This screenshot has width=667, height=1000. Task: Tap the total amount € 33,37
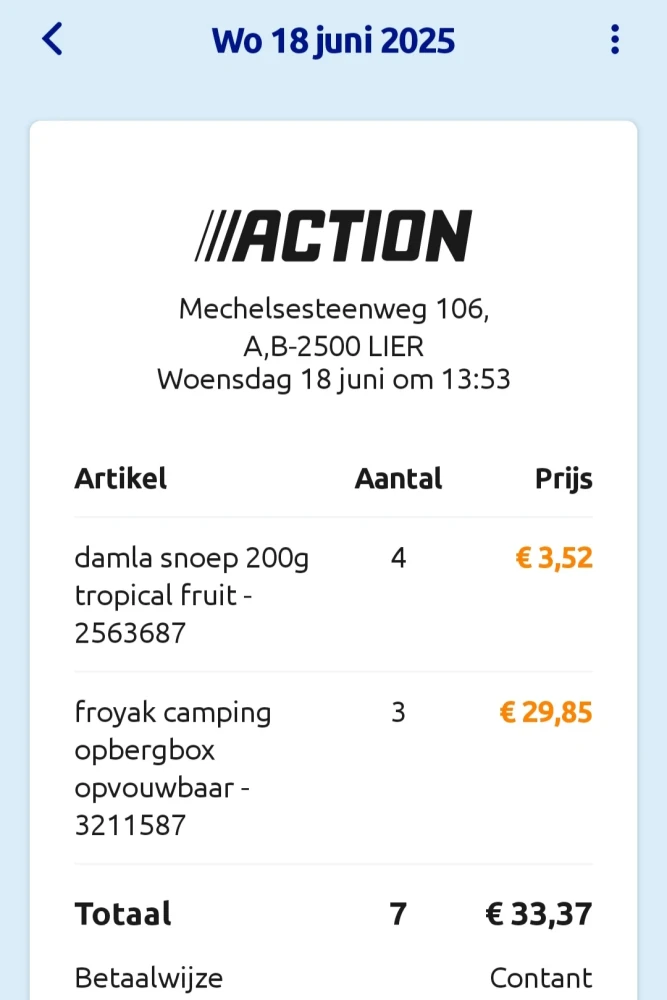pyautogui.click(x=539, y=914)
